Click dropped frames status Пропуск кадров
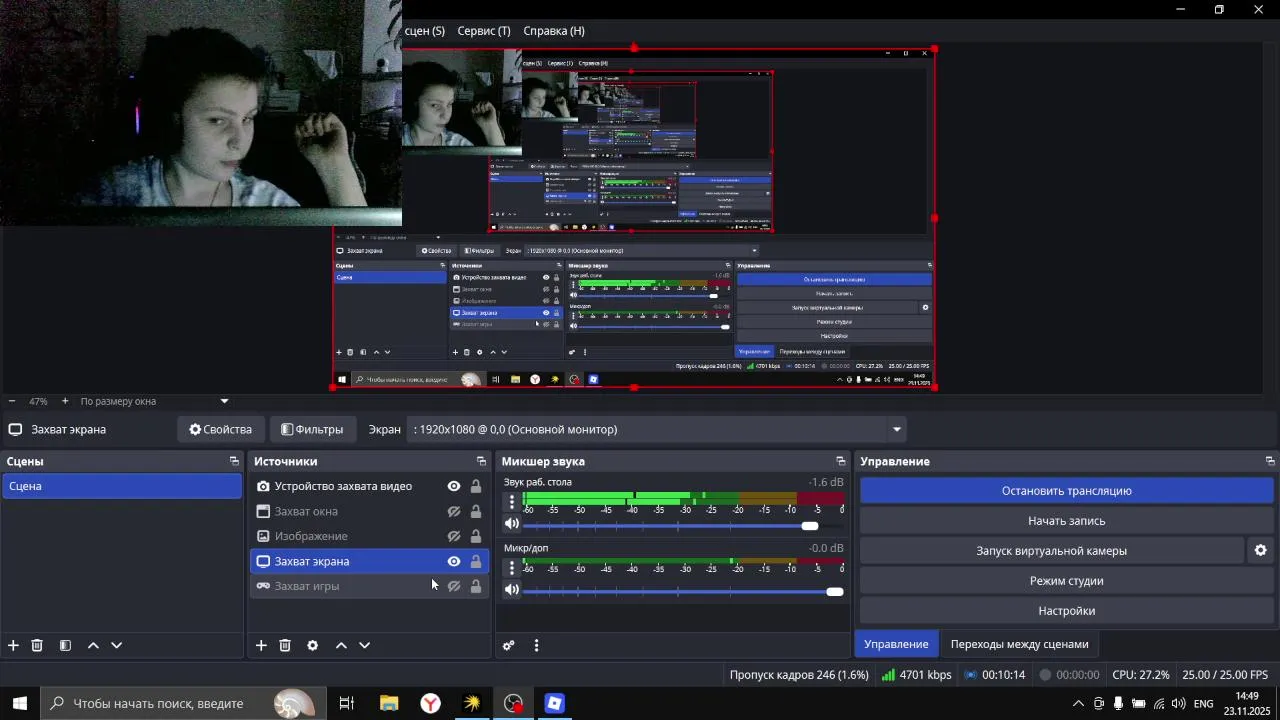1280x720 pixels. click(x=799, y=675)
